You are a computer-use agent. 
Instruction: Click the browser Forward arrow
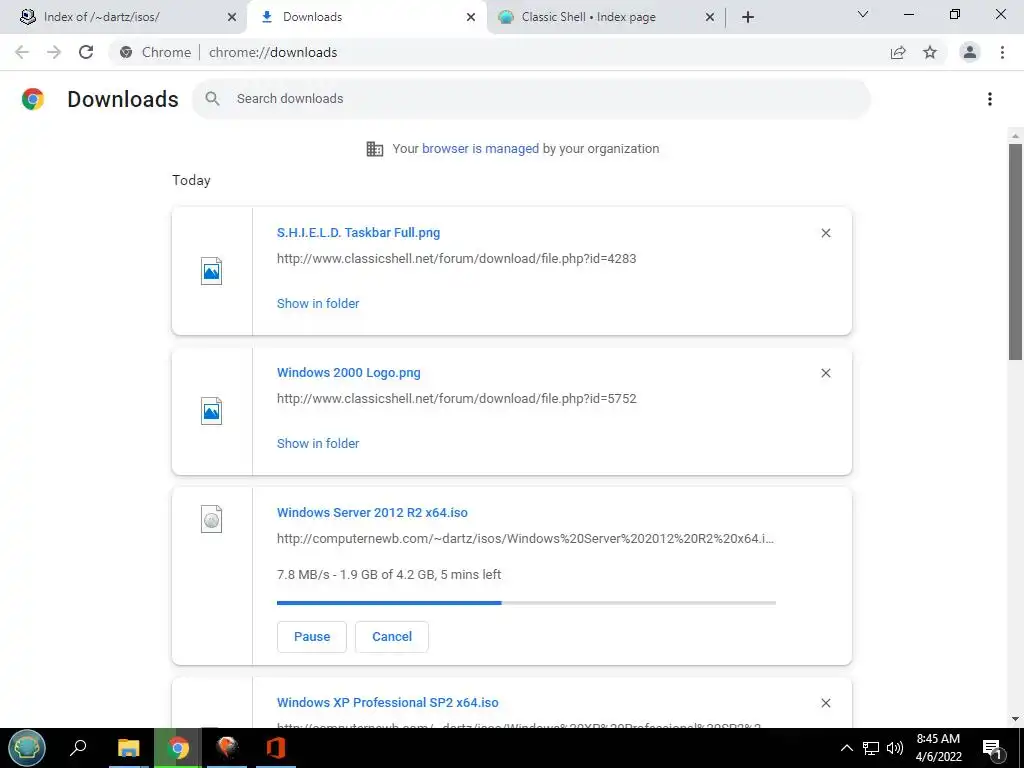click(x=54, y=52)
